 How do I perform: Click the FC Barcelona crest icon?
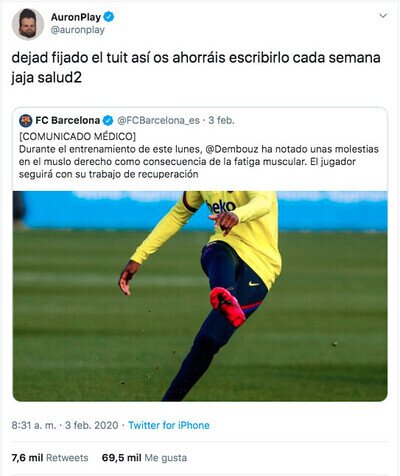tap(26, 121)
